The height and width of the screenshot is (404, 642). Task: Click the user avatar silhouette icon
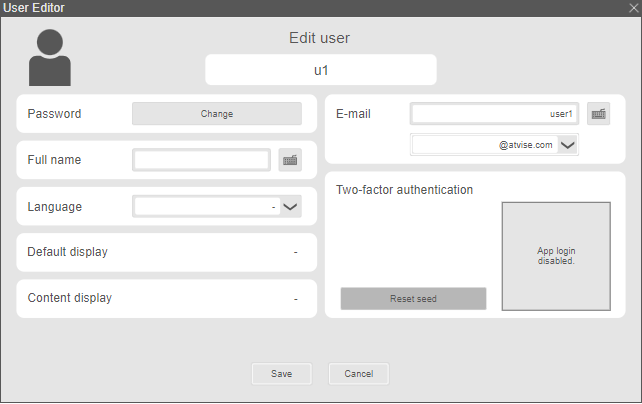pos(50,57)
